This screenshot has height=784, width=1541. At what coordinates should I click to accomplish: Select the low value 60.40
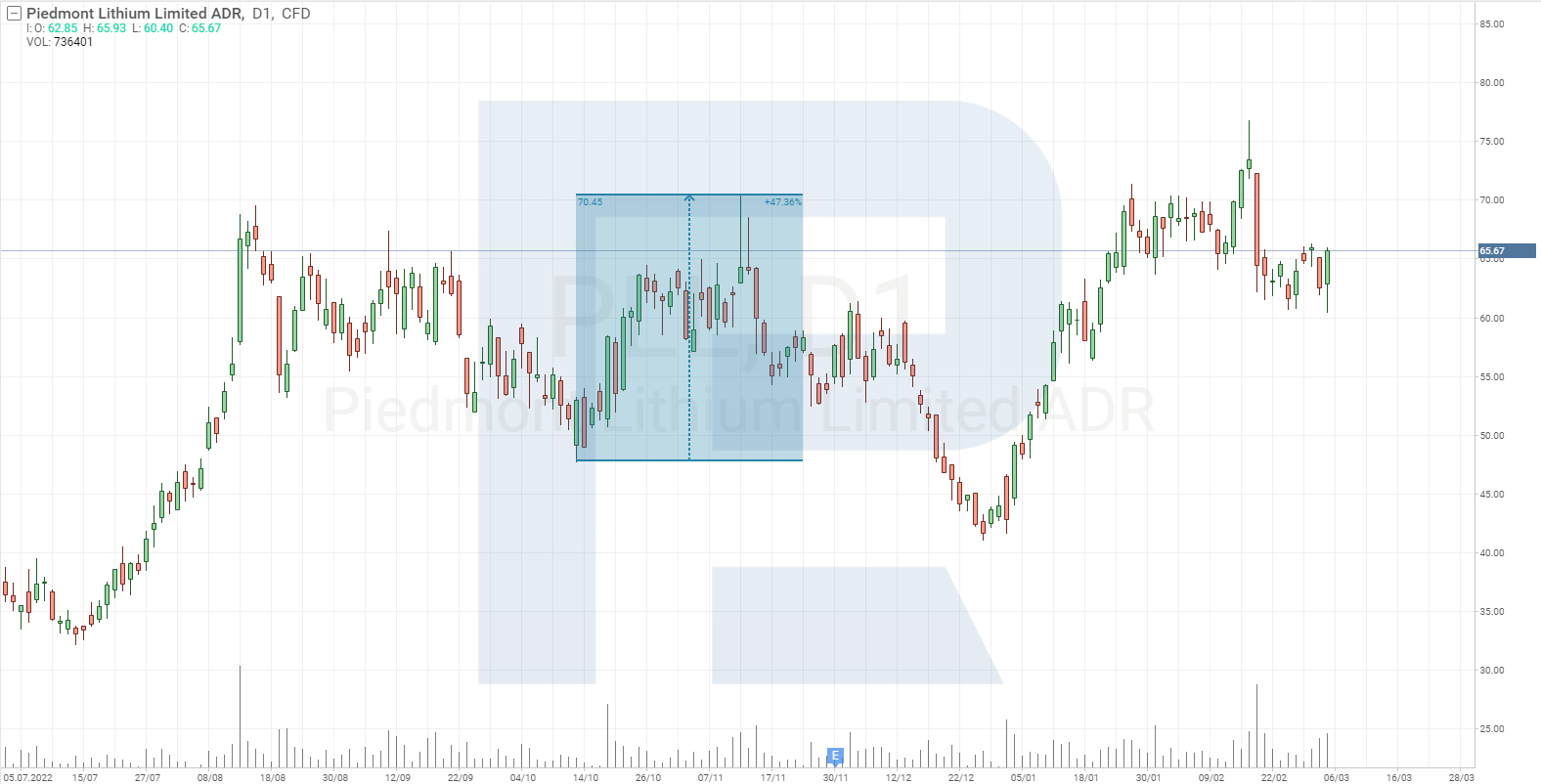(158, 28)
